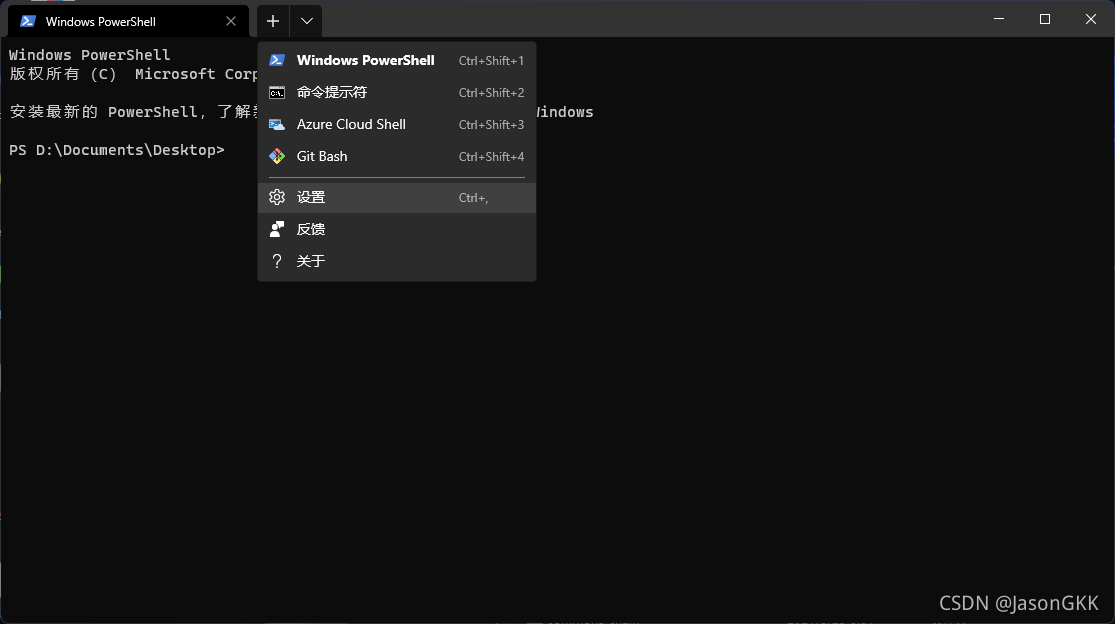
Task: Open 设置 settings entry
Action: tap(397, 198)
